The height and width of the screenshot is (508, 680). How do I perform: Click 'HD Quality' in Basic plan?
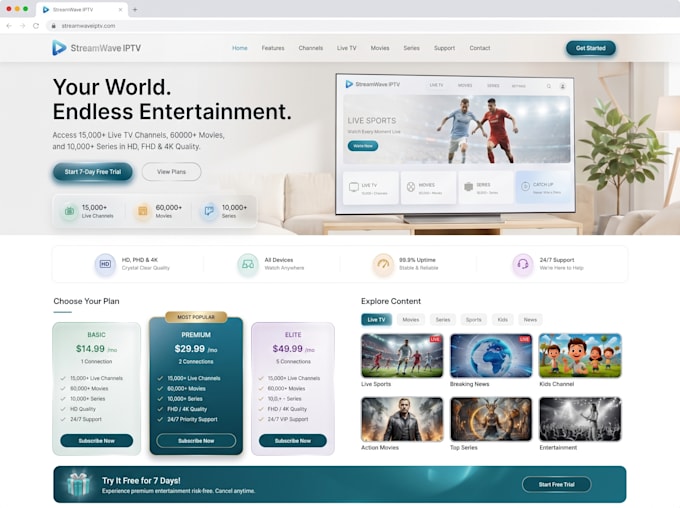tap(83, 409)
